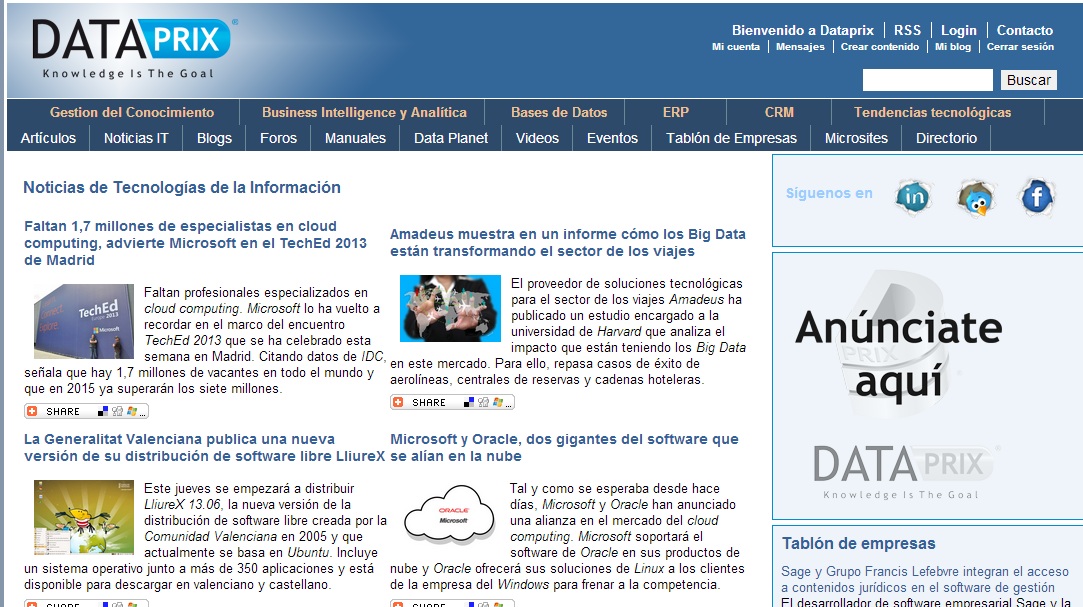Viewport: 1083px width, 607px height.
Task: Open the Twitter bird icon
Action: tap(975, 198)
